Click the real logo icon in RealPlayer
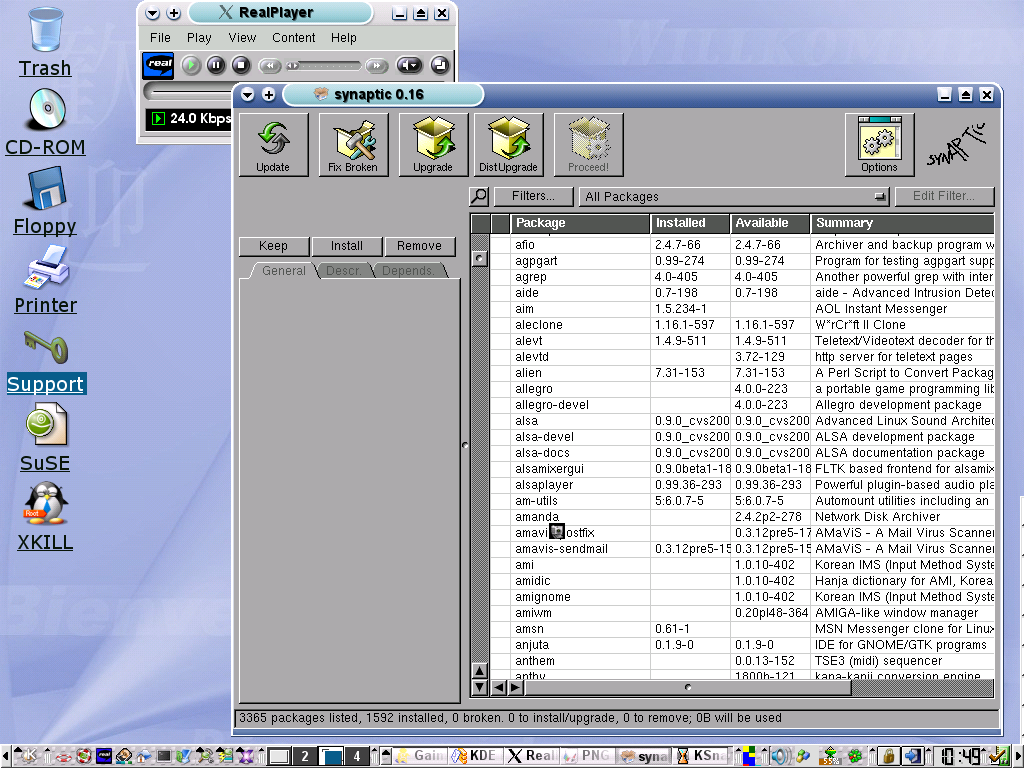The width and height of the screenshot is (1024, 768). [159, 65]
